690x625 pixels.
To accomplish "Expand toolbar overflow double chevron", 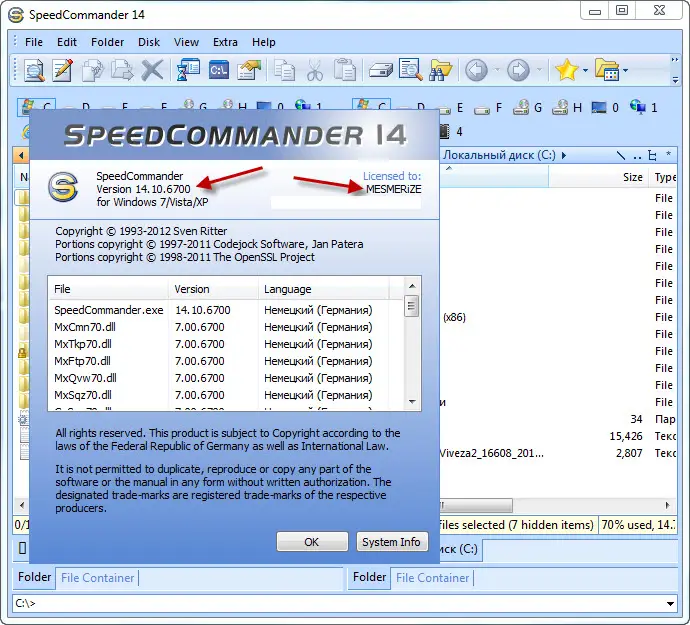I will (675, 59).
